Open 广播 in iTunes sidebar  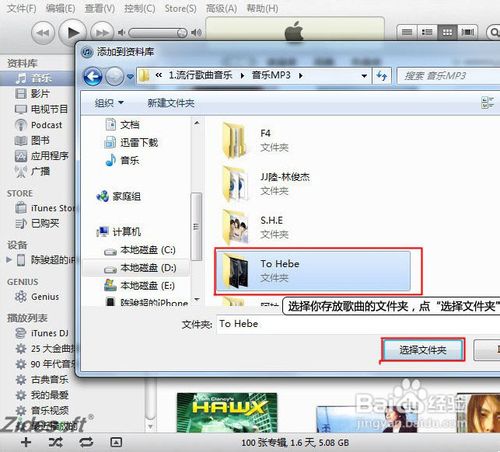tap(32, 171)
